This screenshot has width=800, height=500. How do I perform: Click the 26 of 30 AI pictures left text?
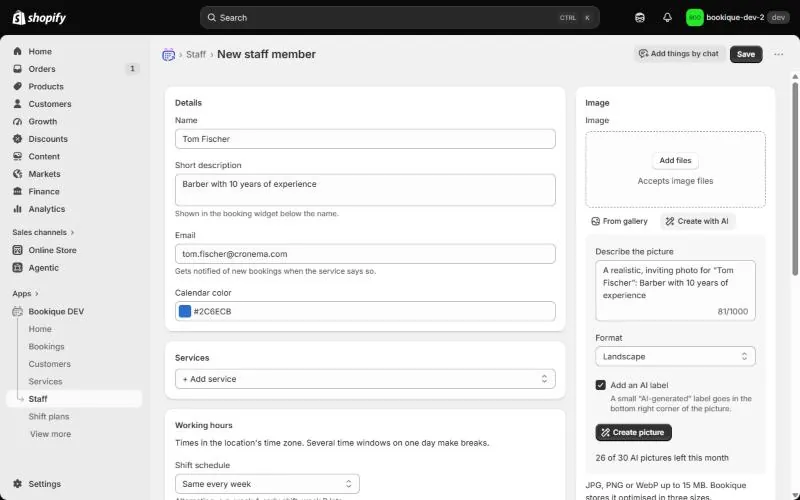[662, 458]
